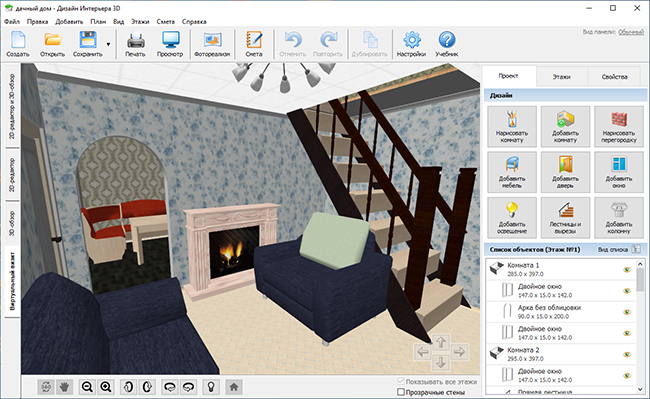Click the object list scrollbar down arrow

[x=640, y=389]
